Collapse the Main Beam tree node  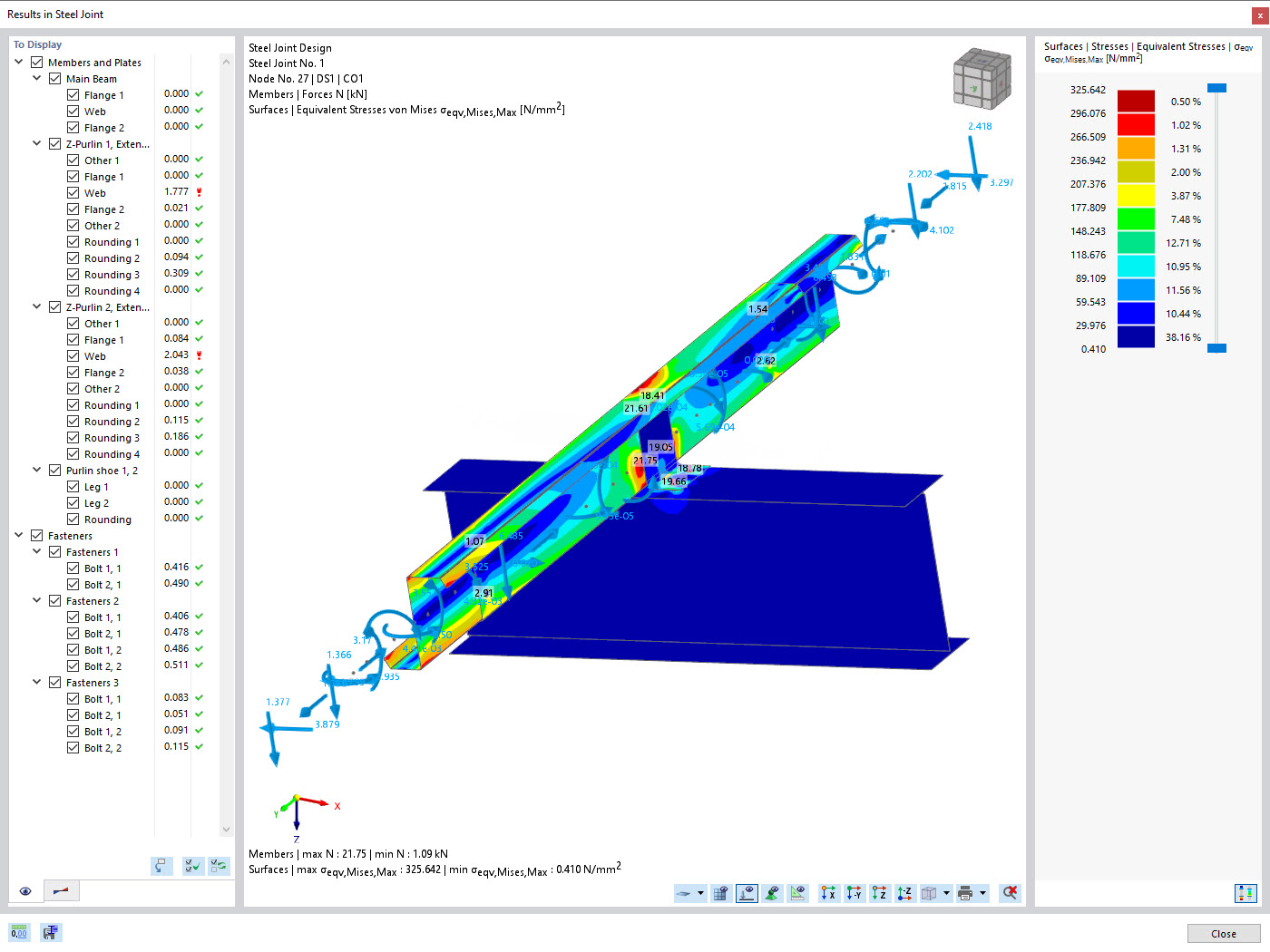click(37, 79)
